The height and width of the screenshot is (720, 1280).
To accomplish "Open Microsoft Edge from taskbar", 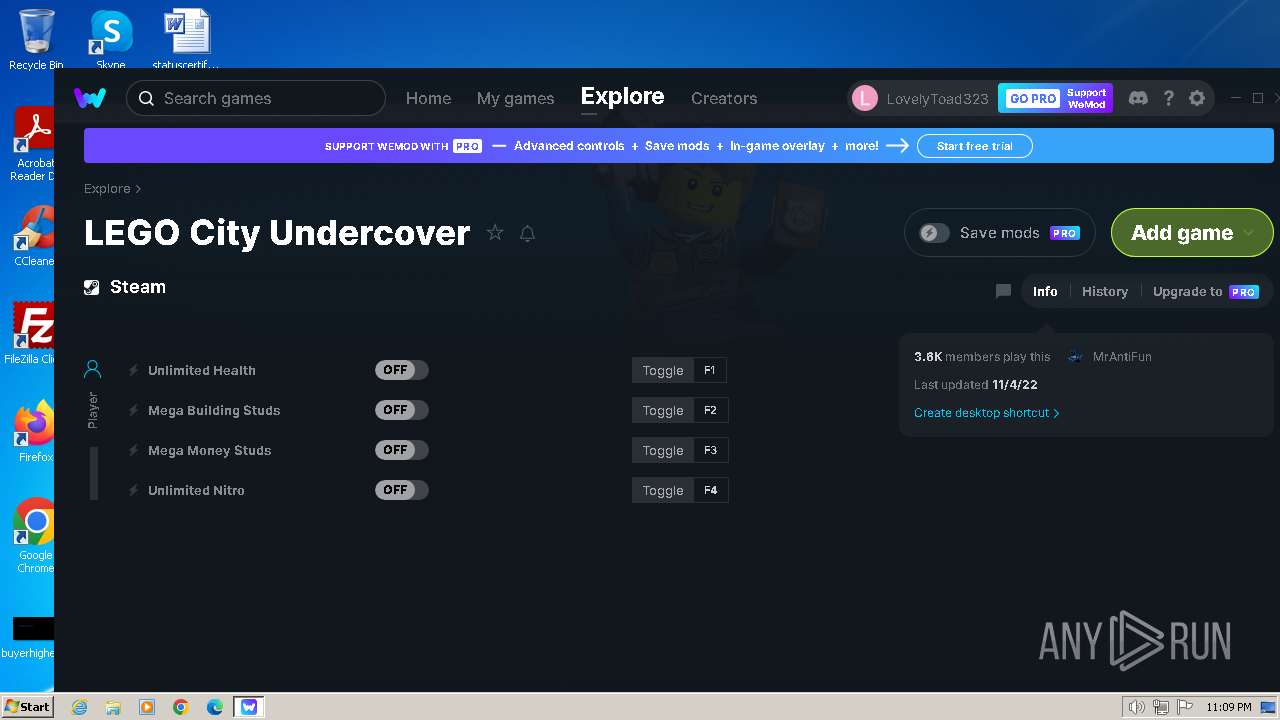I will 215,707.
